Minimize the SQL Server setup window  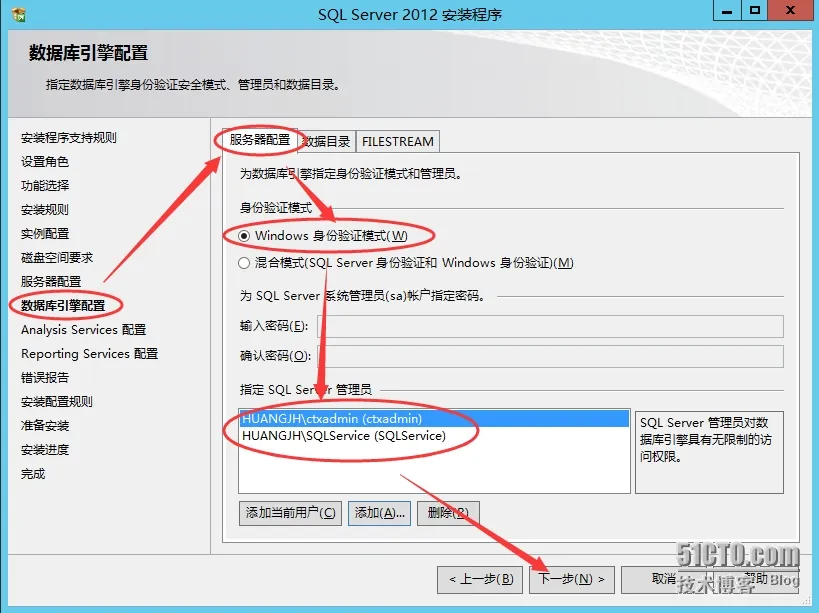[x=727, y=10]
